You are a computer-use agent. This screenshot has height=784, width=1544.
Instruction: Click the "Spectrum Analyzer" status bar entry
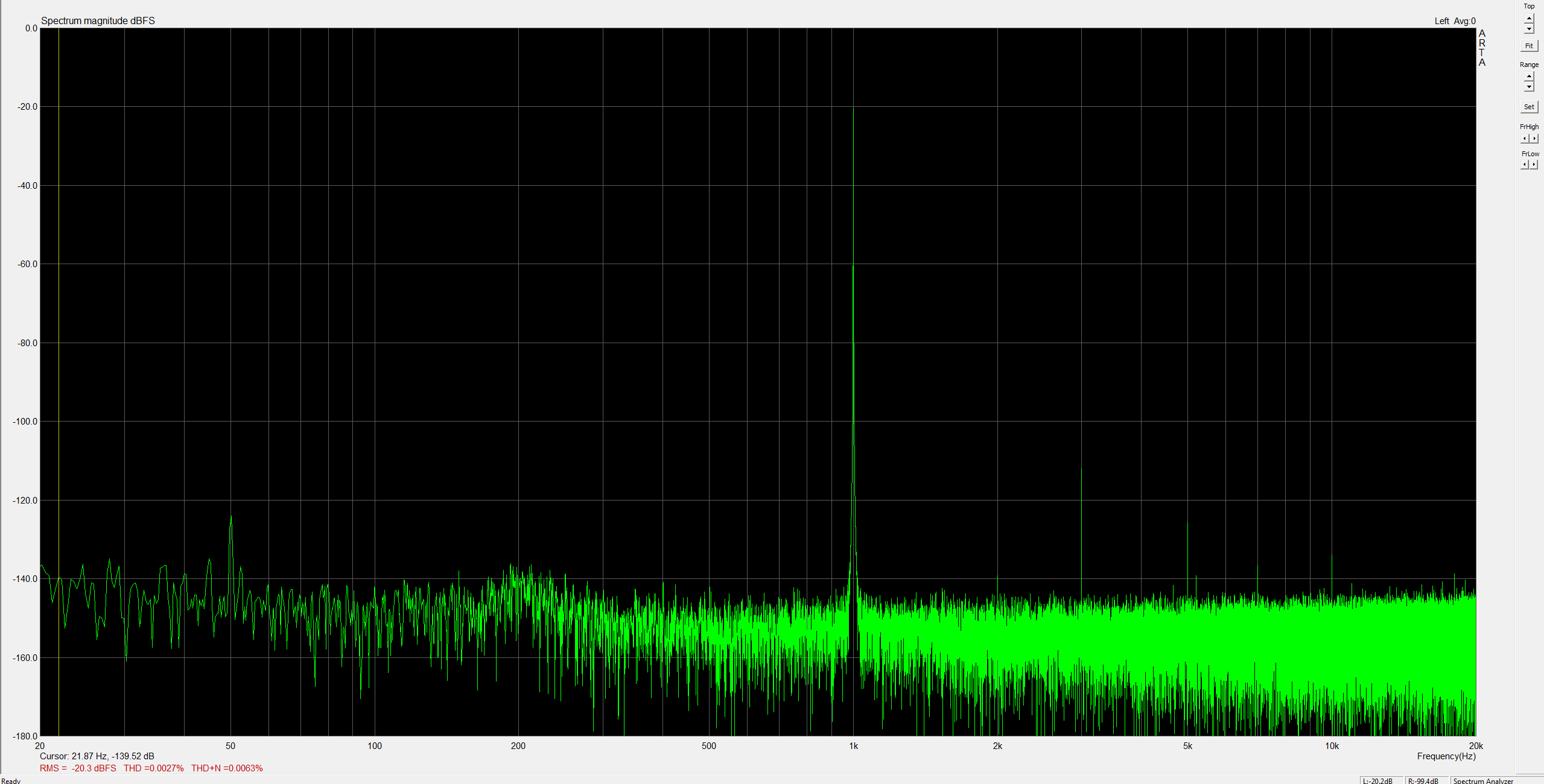(1483, 781)
